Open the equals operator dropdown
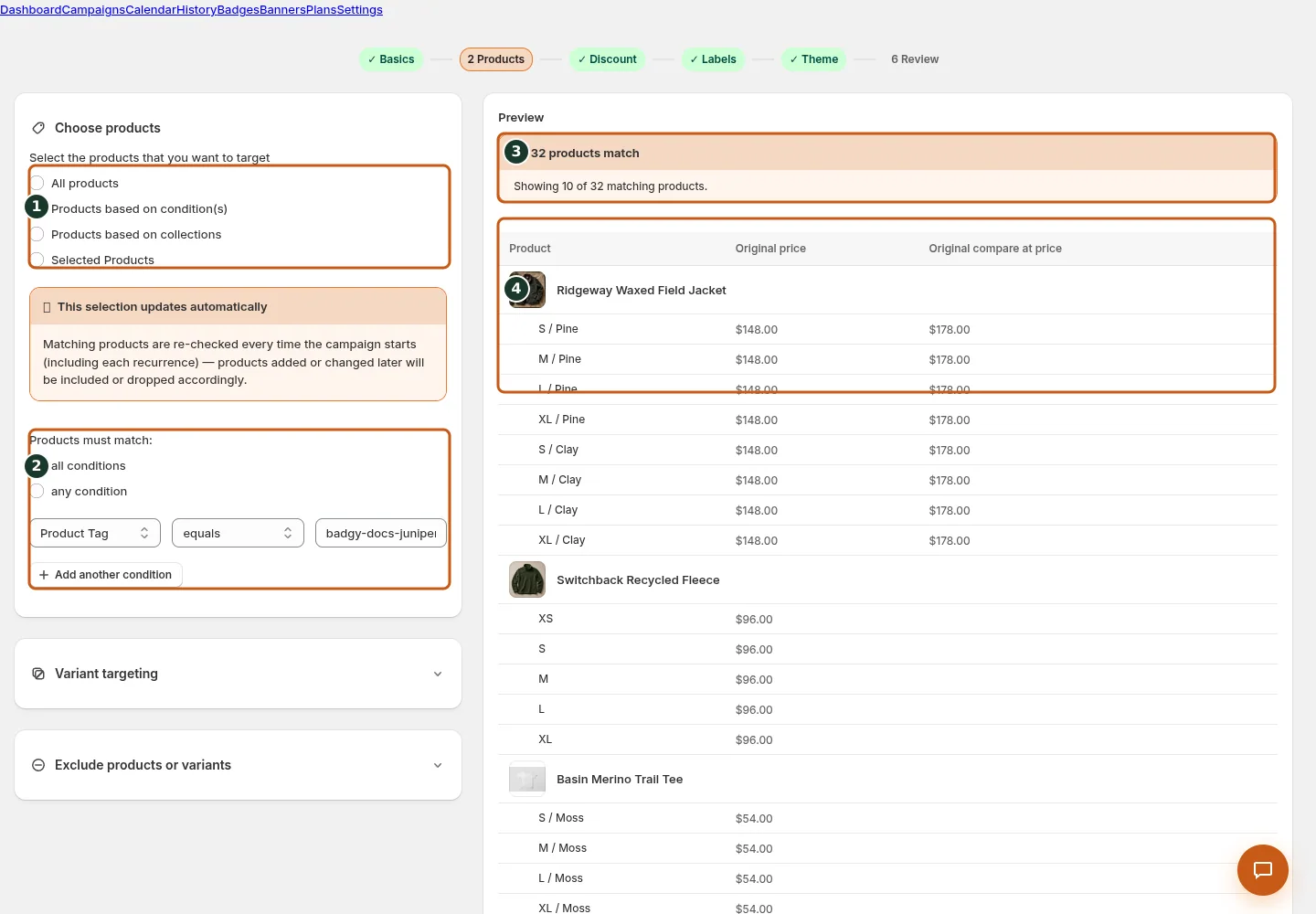The width and height of the screenshot is (1316, 914). pyautogui.click(x=238, y=533)
